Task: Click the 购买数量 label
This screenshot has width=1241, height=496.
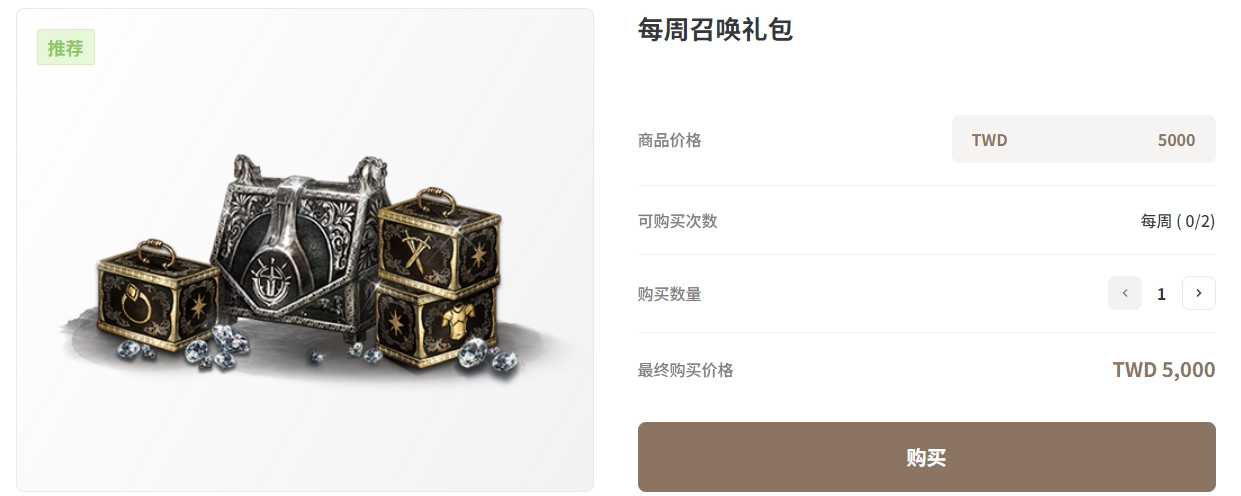Action: [670, 294]
